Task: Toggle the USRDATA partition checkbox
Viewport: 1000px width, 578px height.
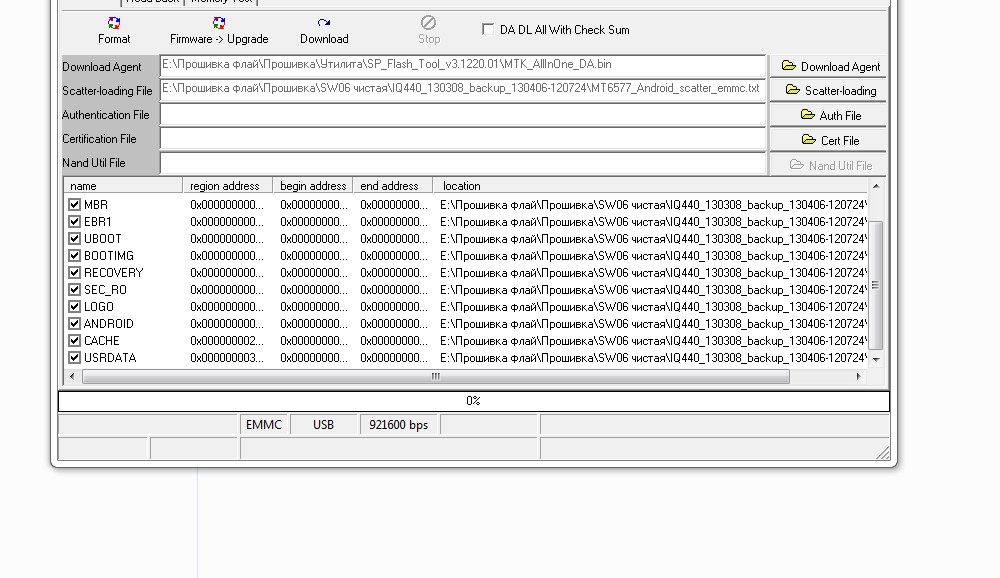Action: click(74, 358)
